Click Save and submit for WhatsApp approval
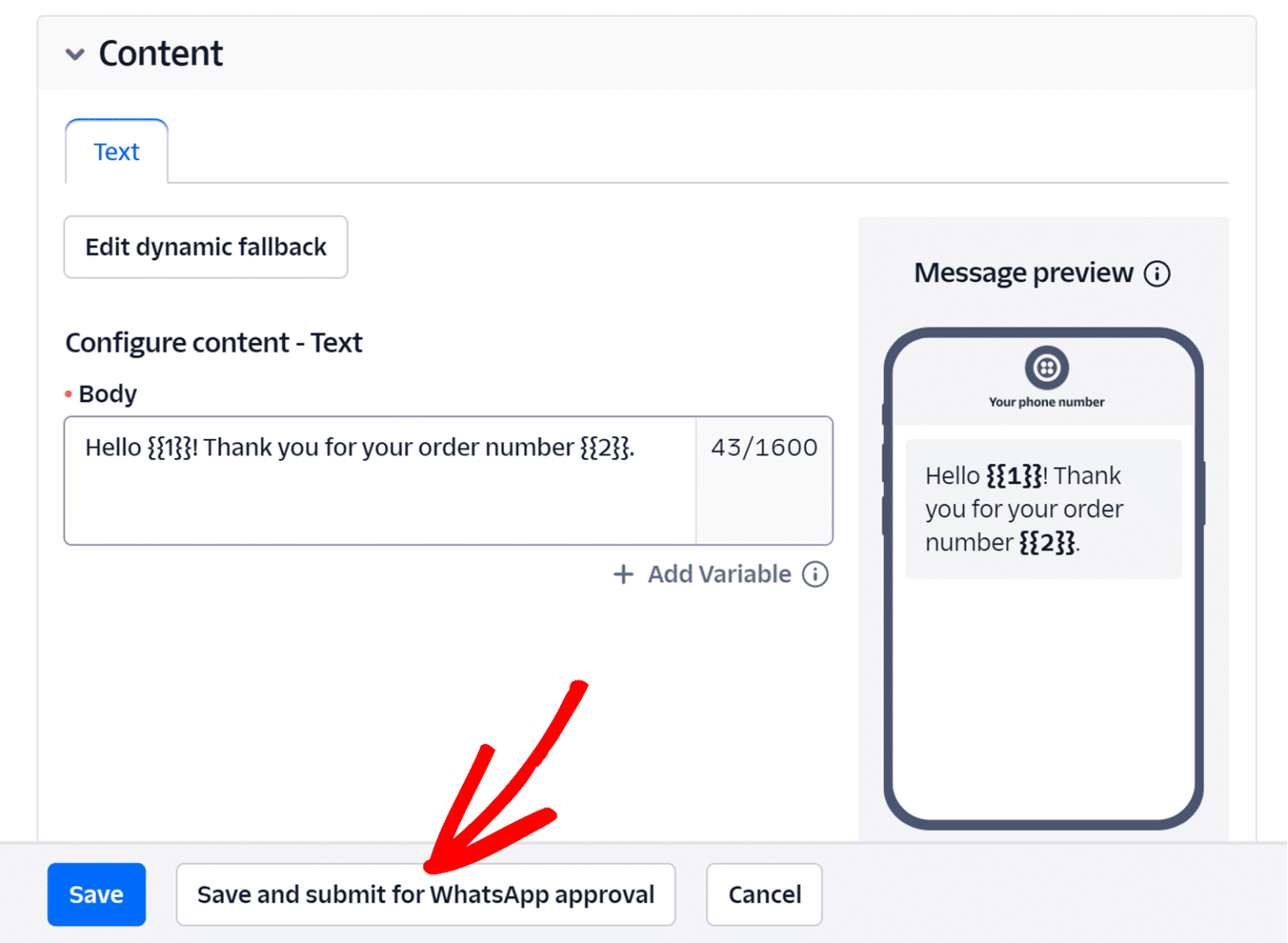Screen dimensions: 1288x943 point(425,894)
